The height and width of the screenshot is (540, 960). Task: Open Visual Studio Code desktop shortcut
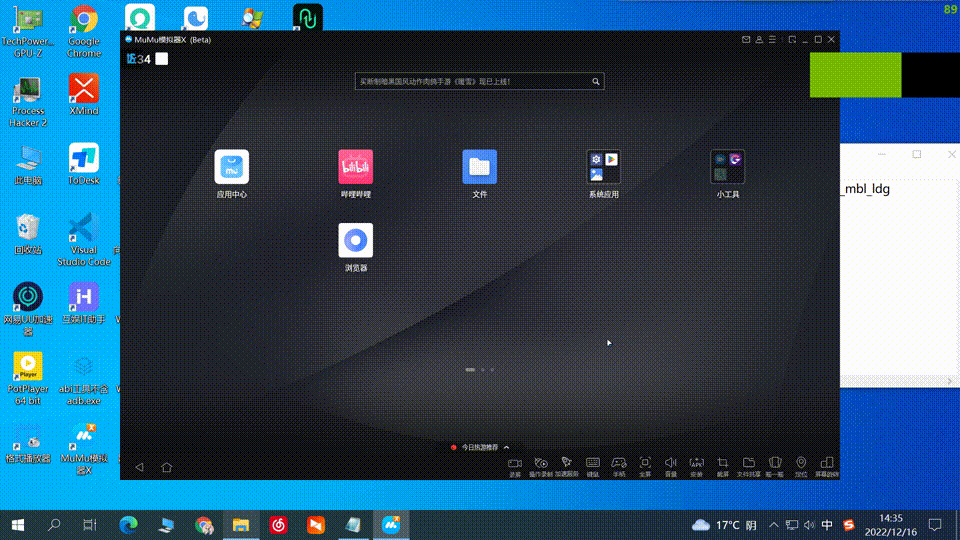pyautogui.click(x=84, y=239)
